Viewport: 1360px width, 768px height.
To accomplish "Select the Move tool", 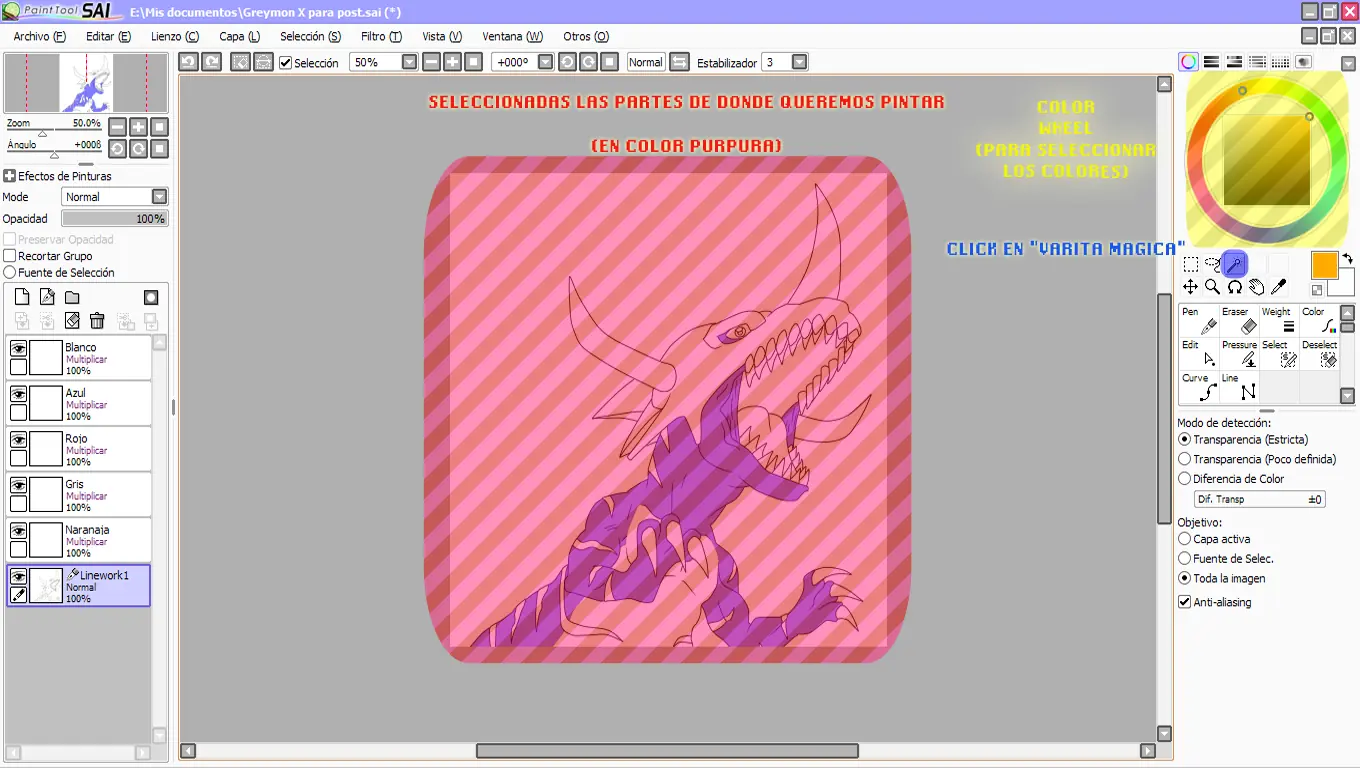I will [1191, 287].
